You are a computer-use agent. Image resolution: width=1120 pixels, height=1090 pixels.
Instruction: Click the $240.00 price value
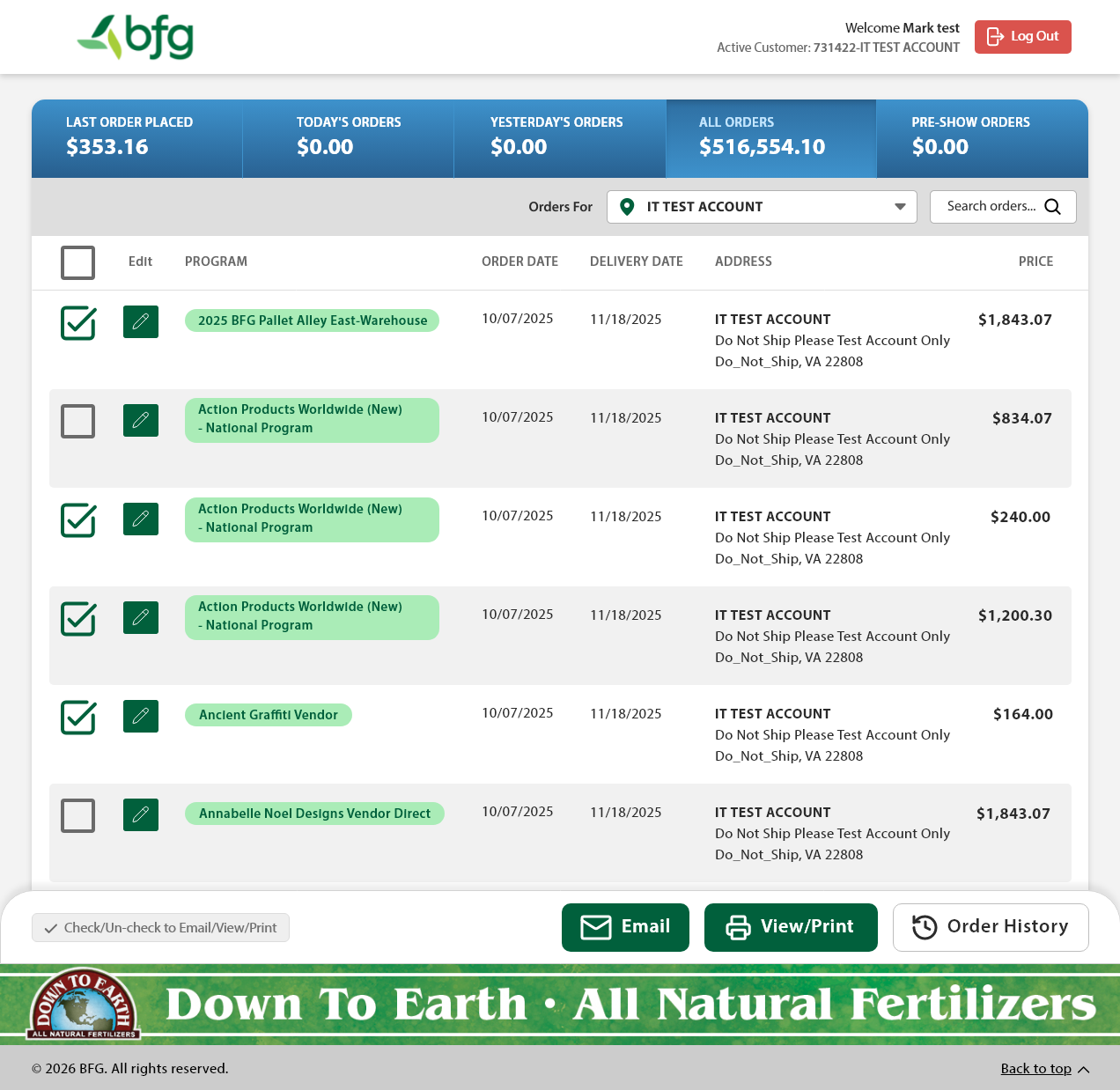(x=1021, y=517)
